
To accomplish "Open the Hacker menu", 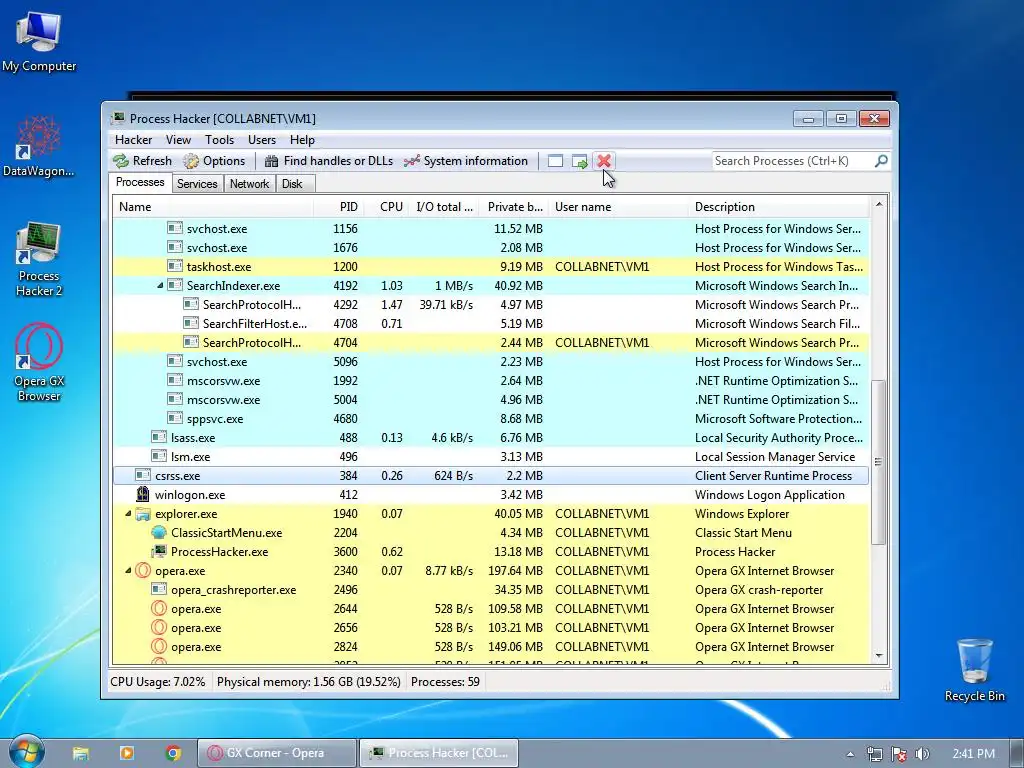I will (133, 140).
